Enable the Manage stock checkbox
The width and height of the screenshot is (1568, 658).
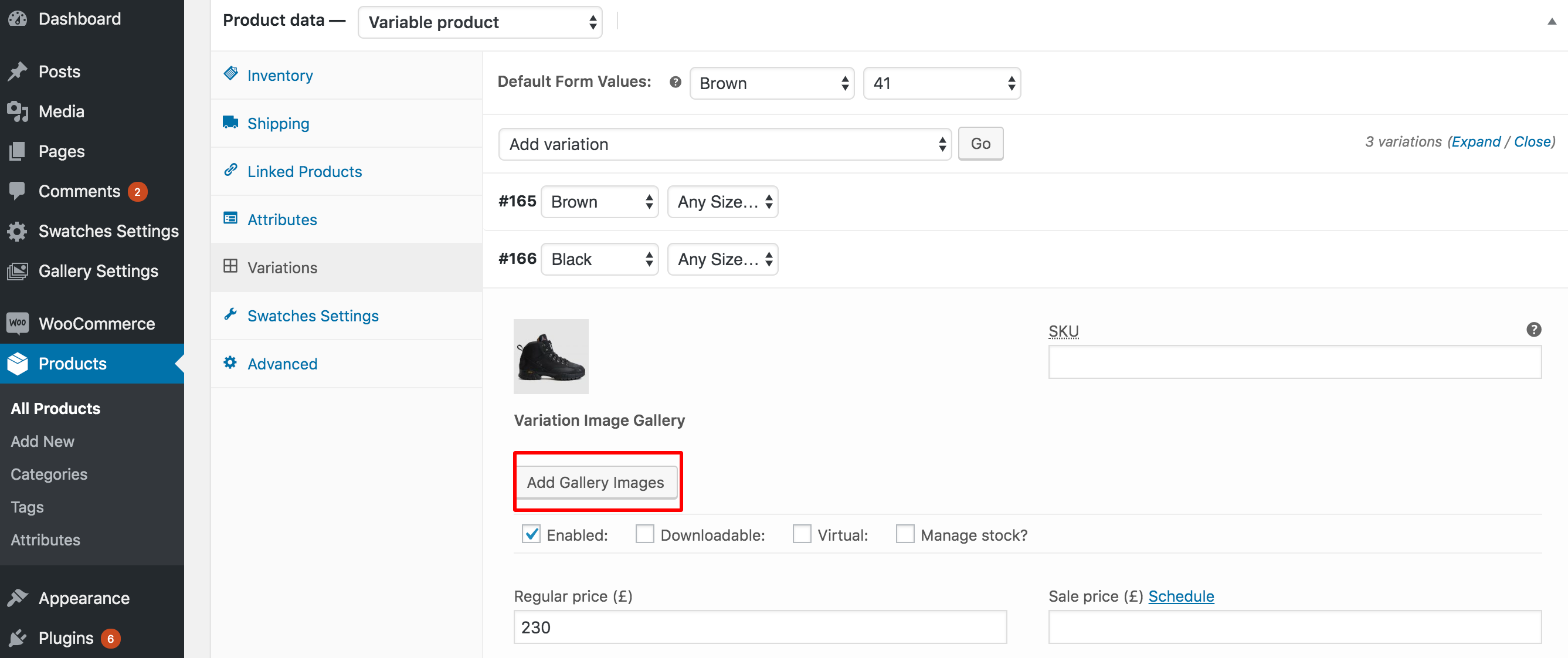(905, 534)
